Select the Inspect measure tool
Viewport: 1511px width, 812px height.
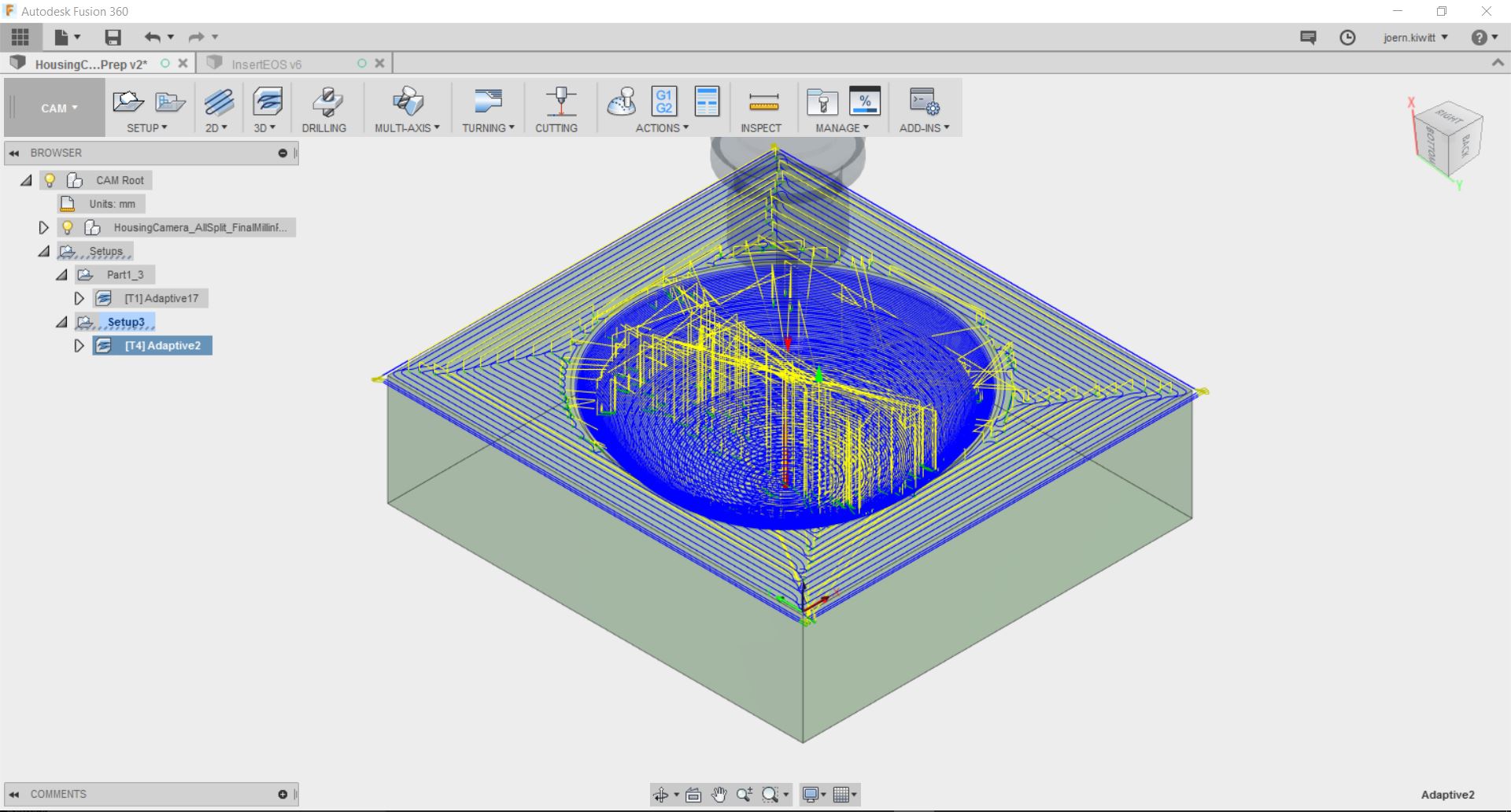pos(762,102)
